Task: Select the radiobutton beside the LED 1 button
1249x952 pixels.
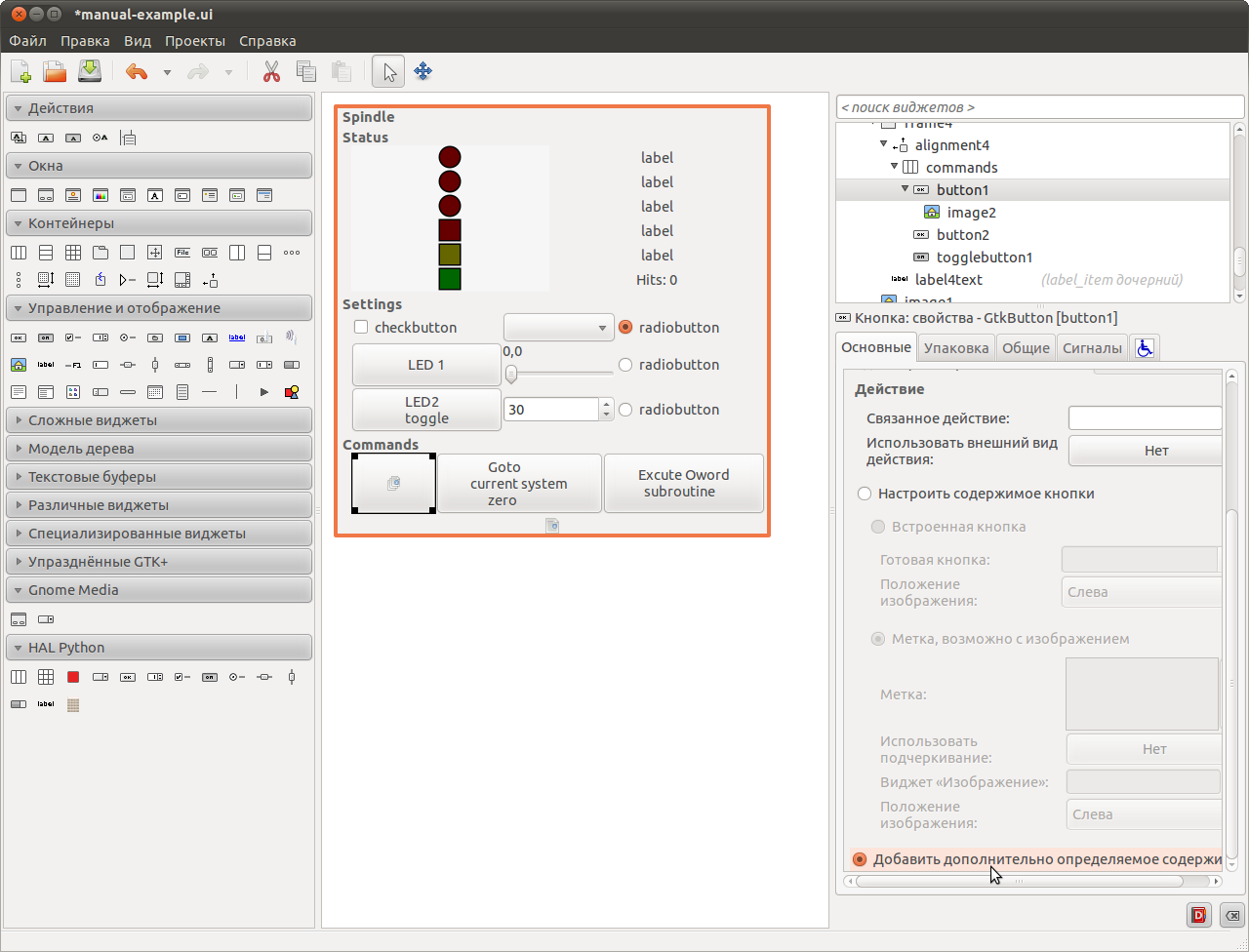Action: pyautogui.click(x=626, y=365)
